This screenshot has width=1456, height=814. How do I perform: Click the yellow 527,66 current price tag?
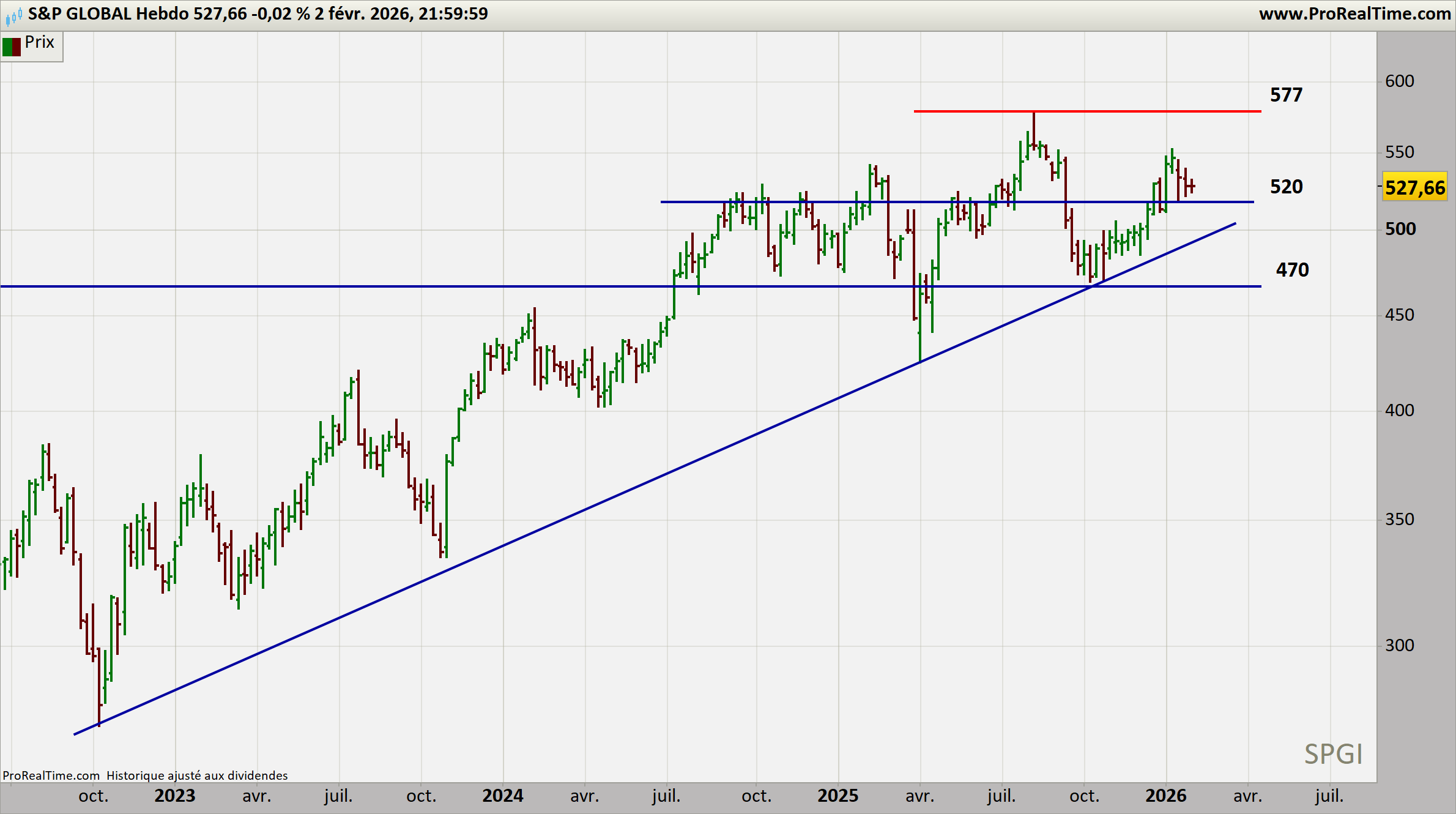1414,187
